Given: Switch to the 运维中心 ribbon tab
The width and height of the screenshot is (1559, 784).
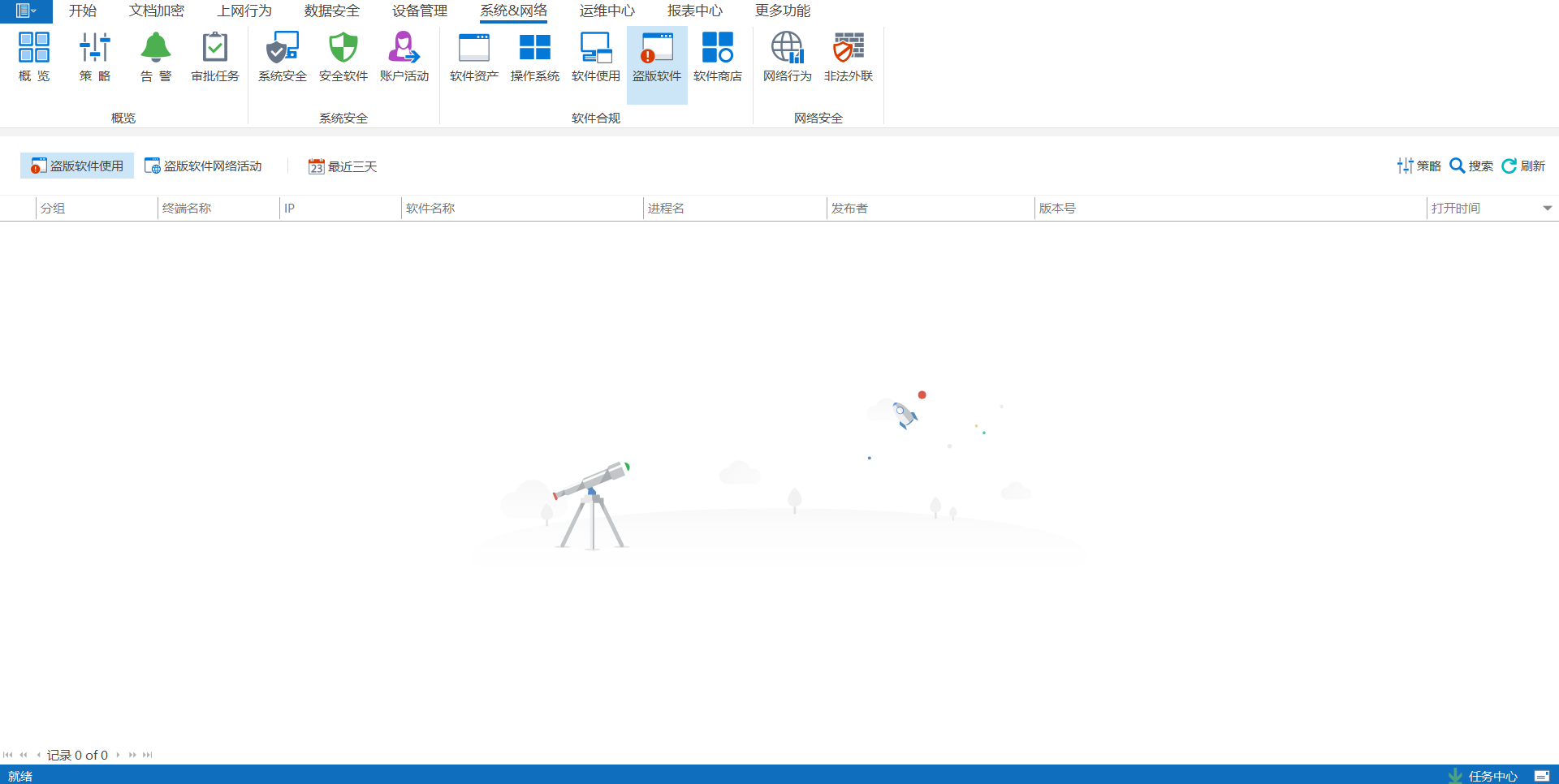Looking at the screenshot, I should click(607, 11).
